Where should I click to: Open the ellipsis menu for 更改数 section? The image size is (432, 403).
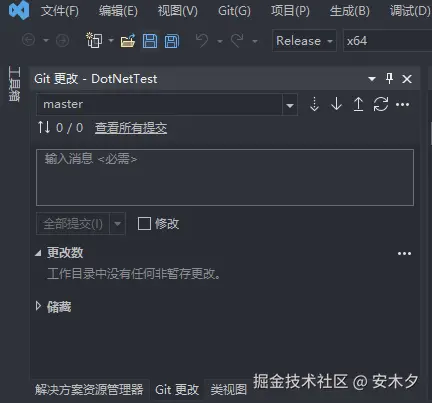404,254
